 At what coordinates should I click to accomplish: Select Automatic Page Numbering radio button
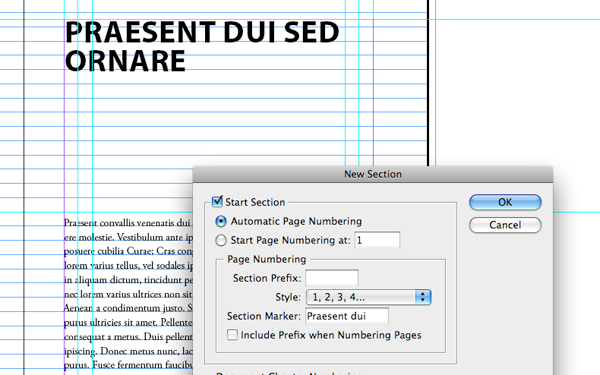pyautogui.click(x=221, y=221)
